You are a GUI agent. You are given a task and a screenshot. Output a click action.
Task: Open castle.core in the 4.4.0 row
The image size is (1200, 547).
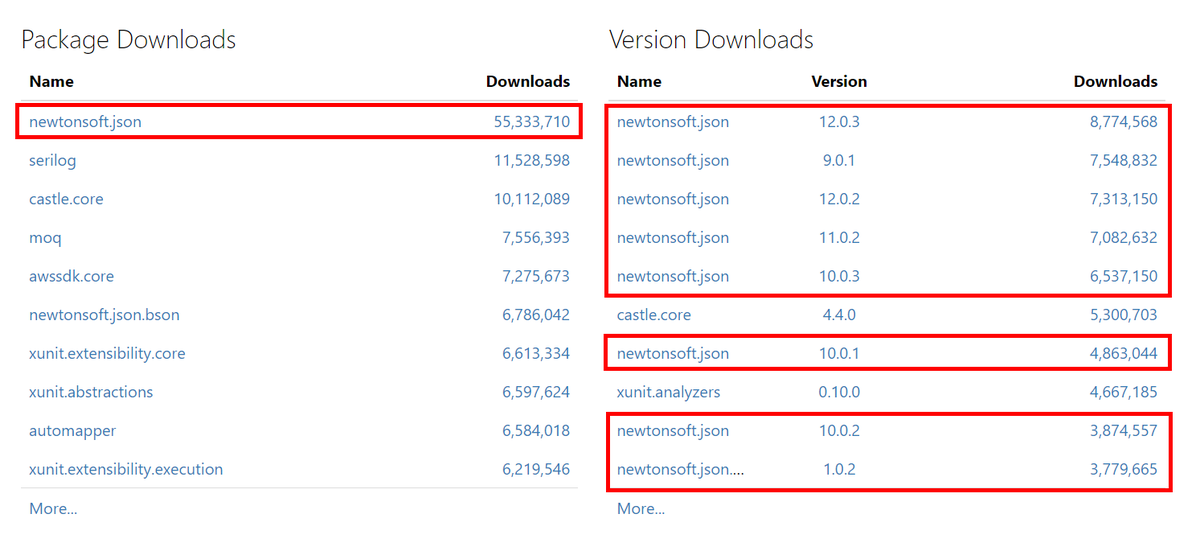[x=654, y=315]
